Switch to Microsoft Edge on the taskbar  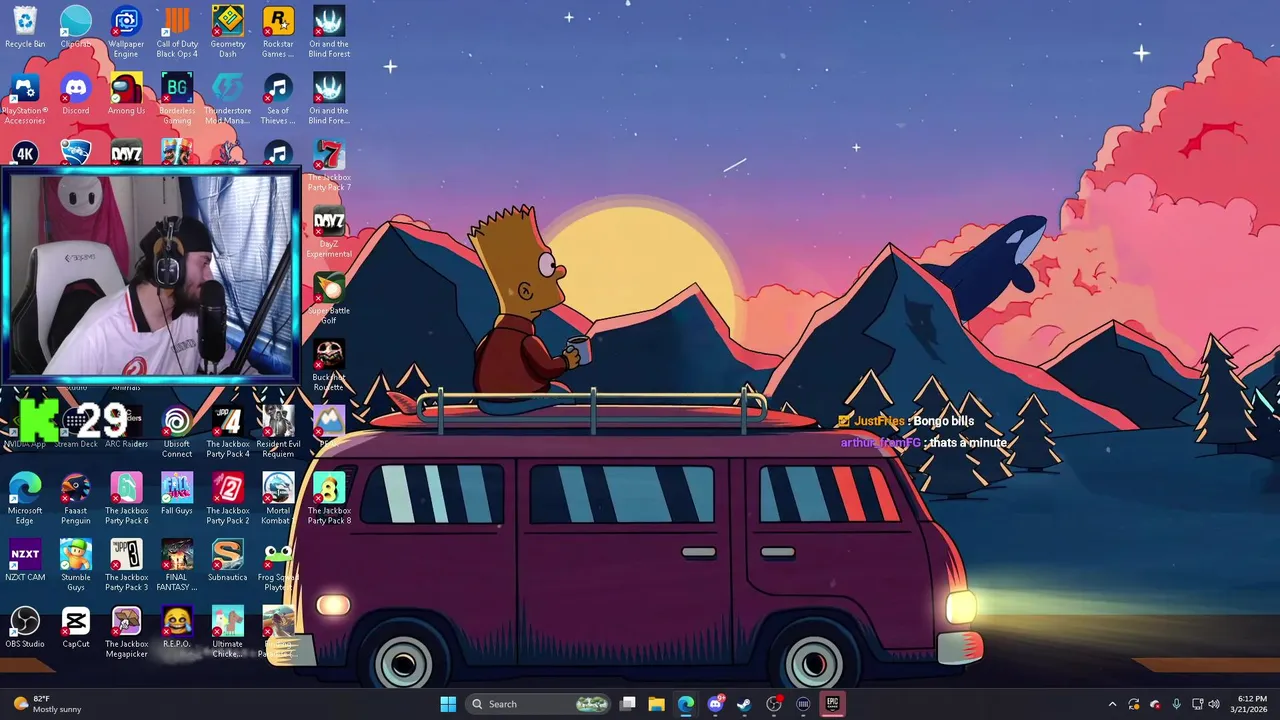[685, 704]
